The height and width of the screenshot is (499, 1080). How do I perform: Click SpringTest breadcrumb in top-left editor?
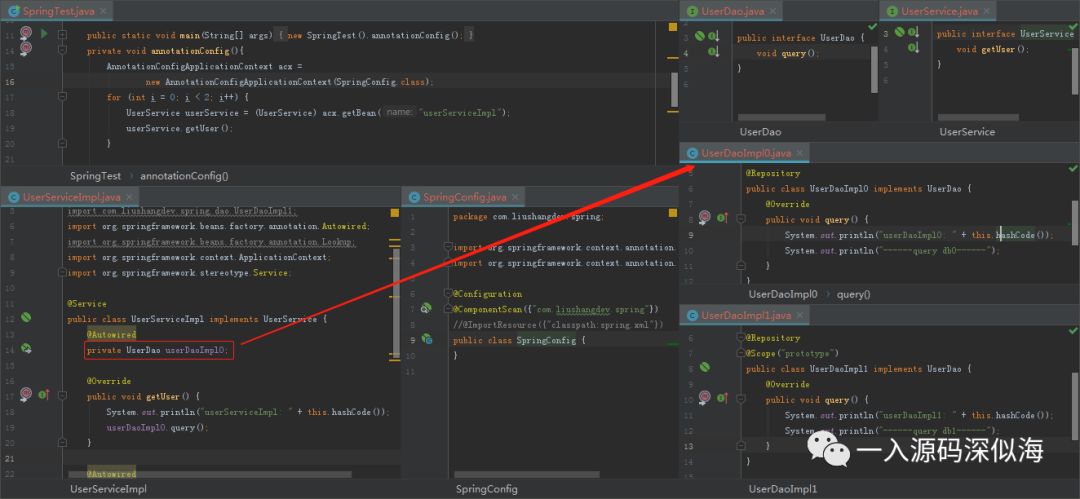95,176
